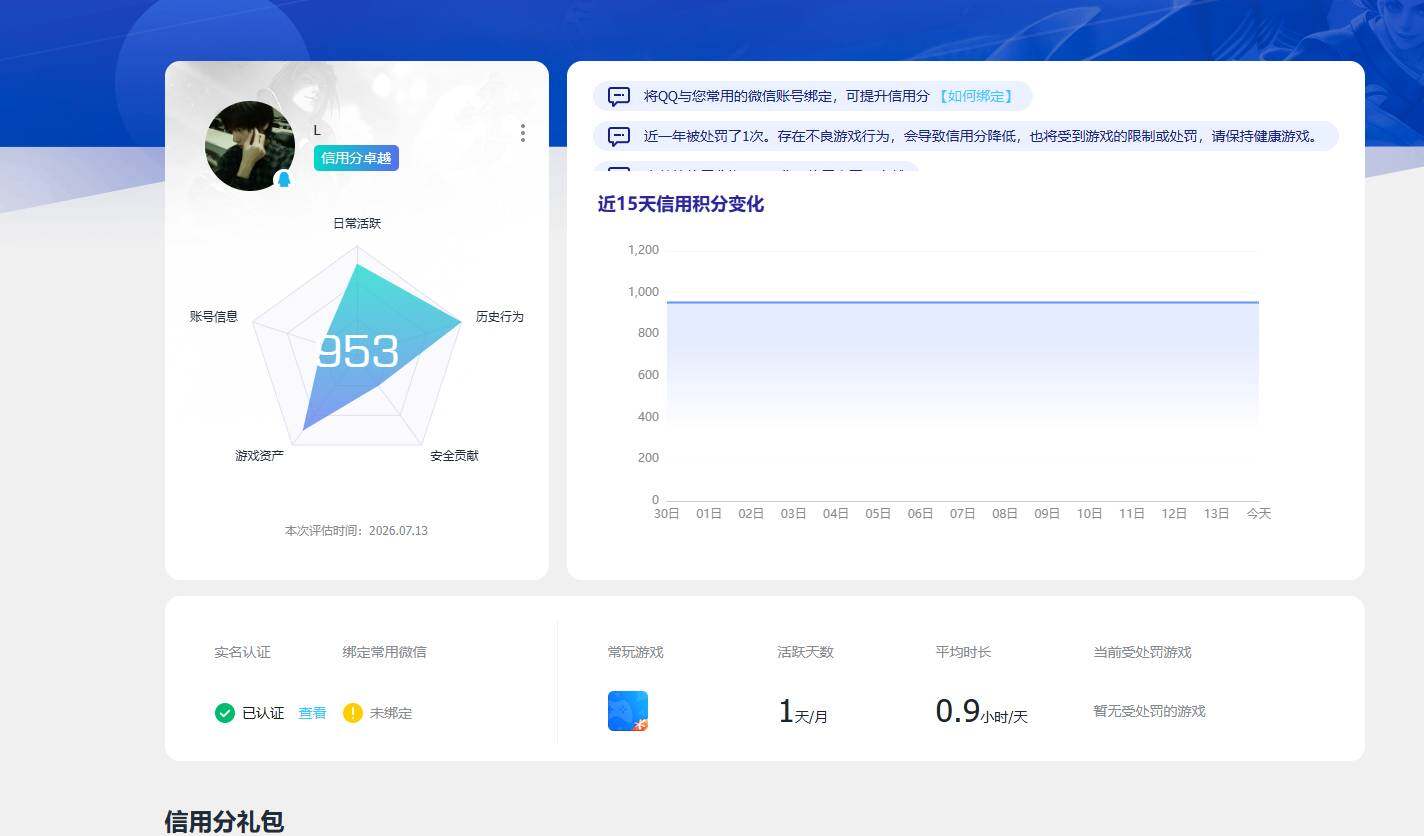This screenshot has height=836, width=1424.
Task: Click the 07日 label on the chart axis
Action: tap(962, 513)
